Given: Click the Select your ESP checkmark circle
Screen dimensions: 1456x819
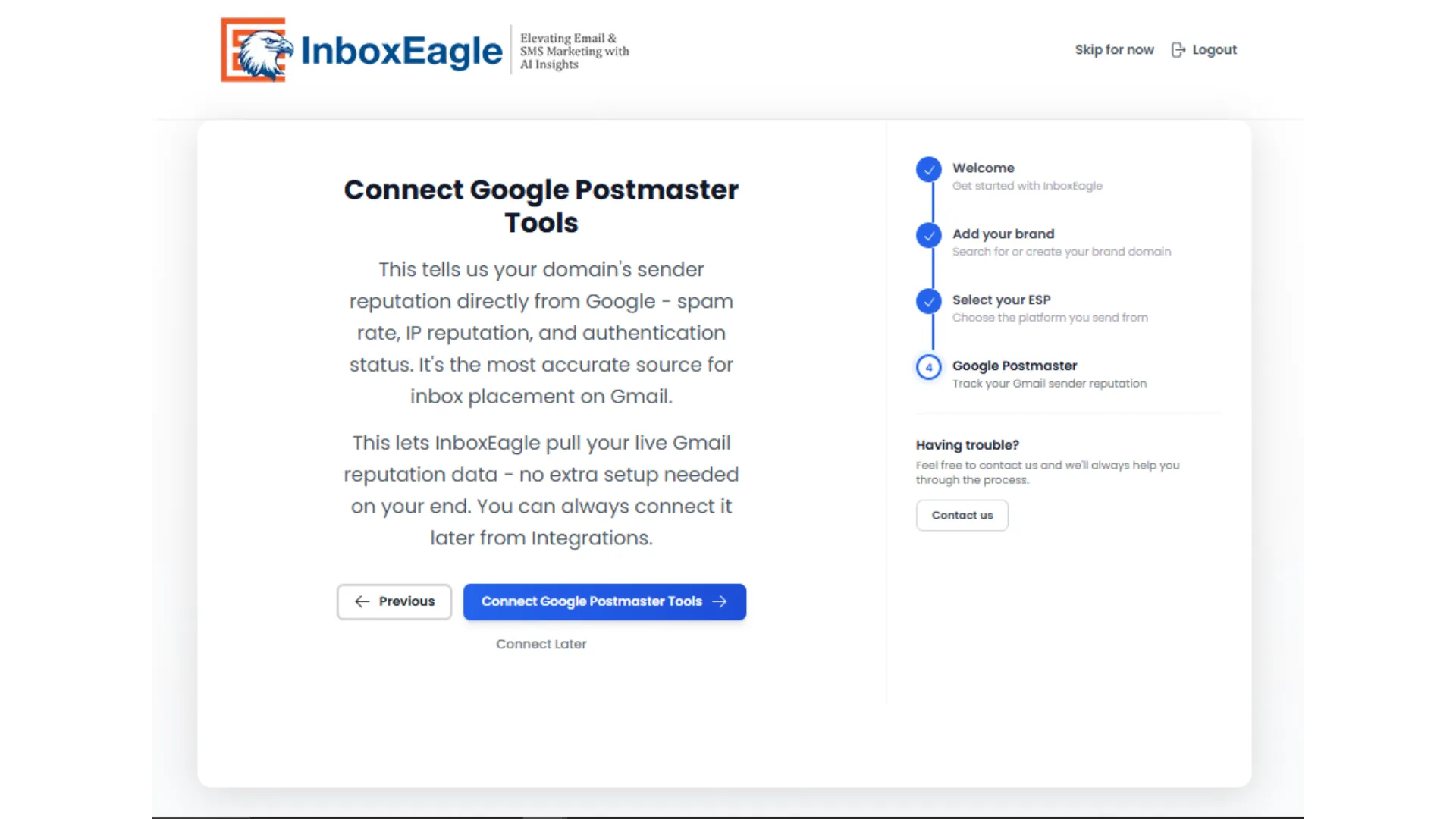Looking at the screenshot, I should (x=928, y=301).
